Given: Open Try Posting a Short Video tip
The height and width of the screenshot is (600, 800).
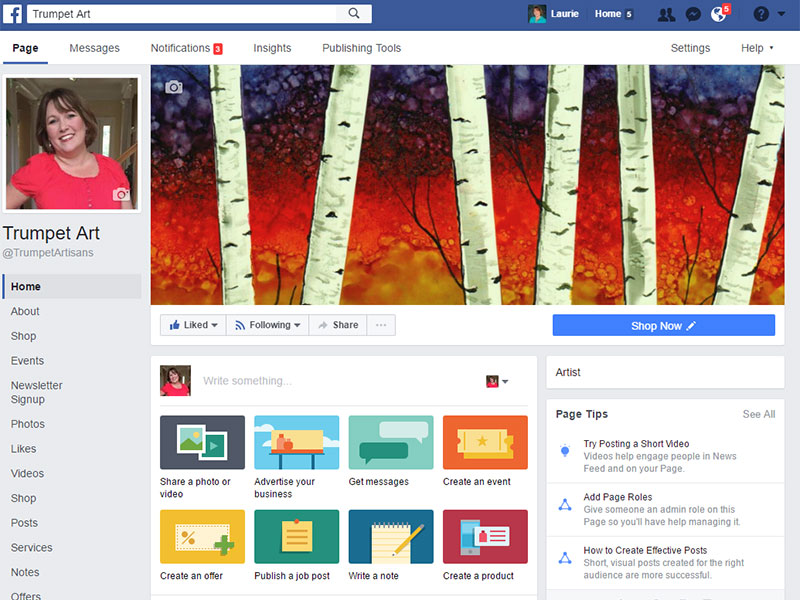Looking at the screenshot, I should [636, 444].
